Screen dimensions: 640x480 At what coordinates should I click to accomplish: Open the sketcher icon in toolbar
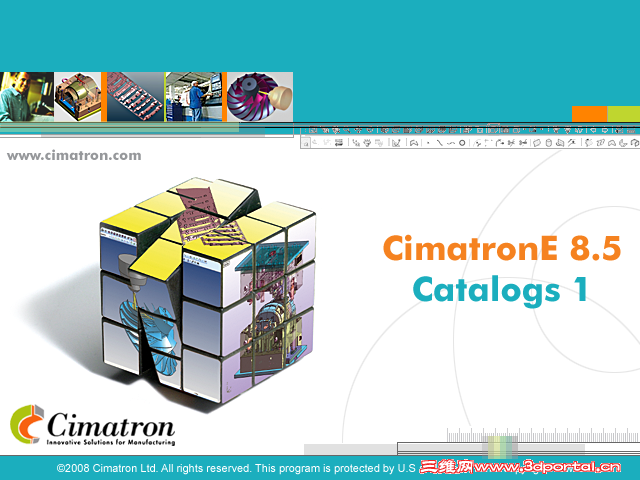point(396,143)
